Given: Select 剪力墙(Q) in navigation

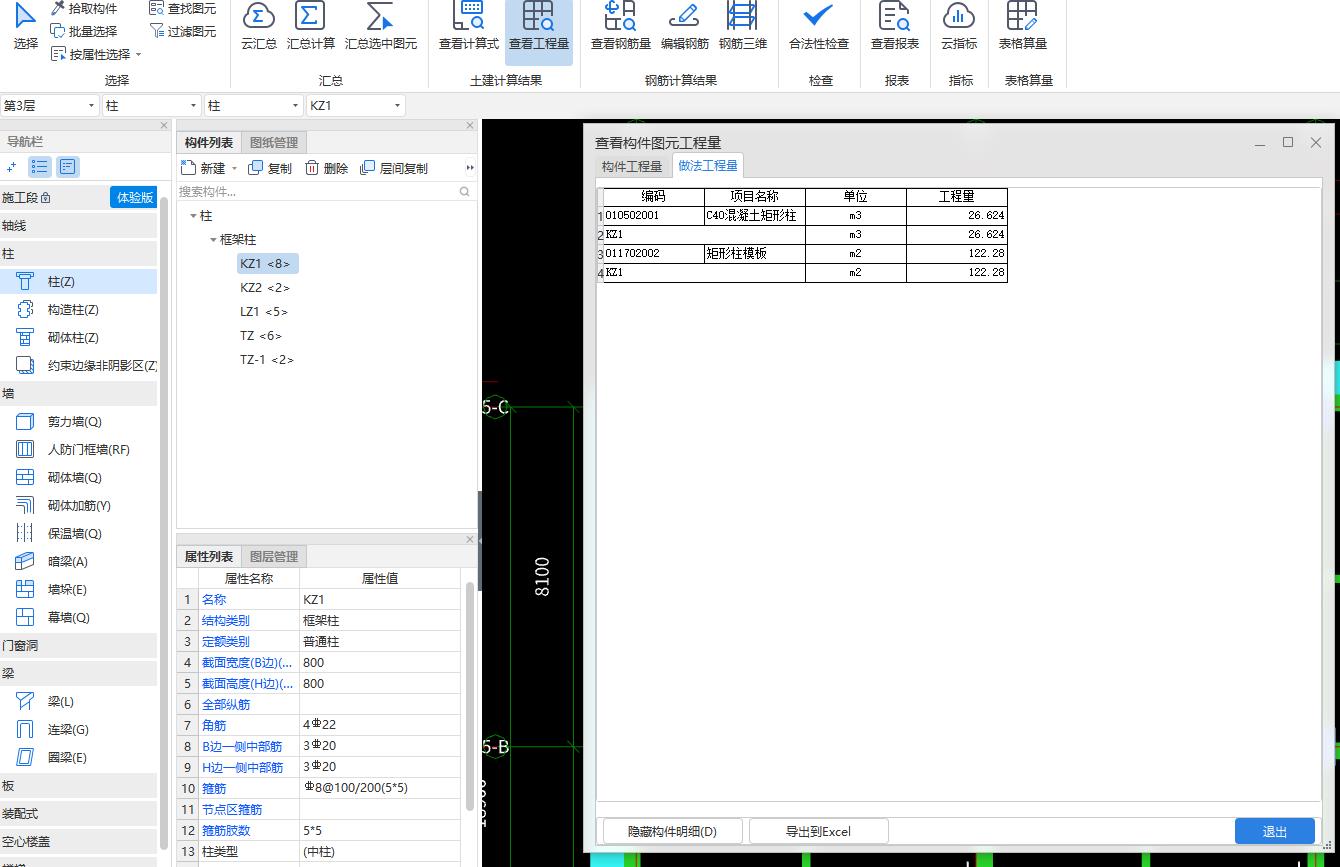Looking at the screenshot, I should 78,422.
